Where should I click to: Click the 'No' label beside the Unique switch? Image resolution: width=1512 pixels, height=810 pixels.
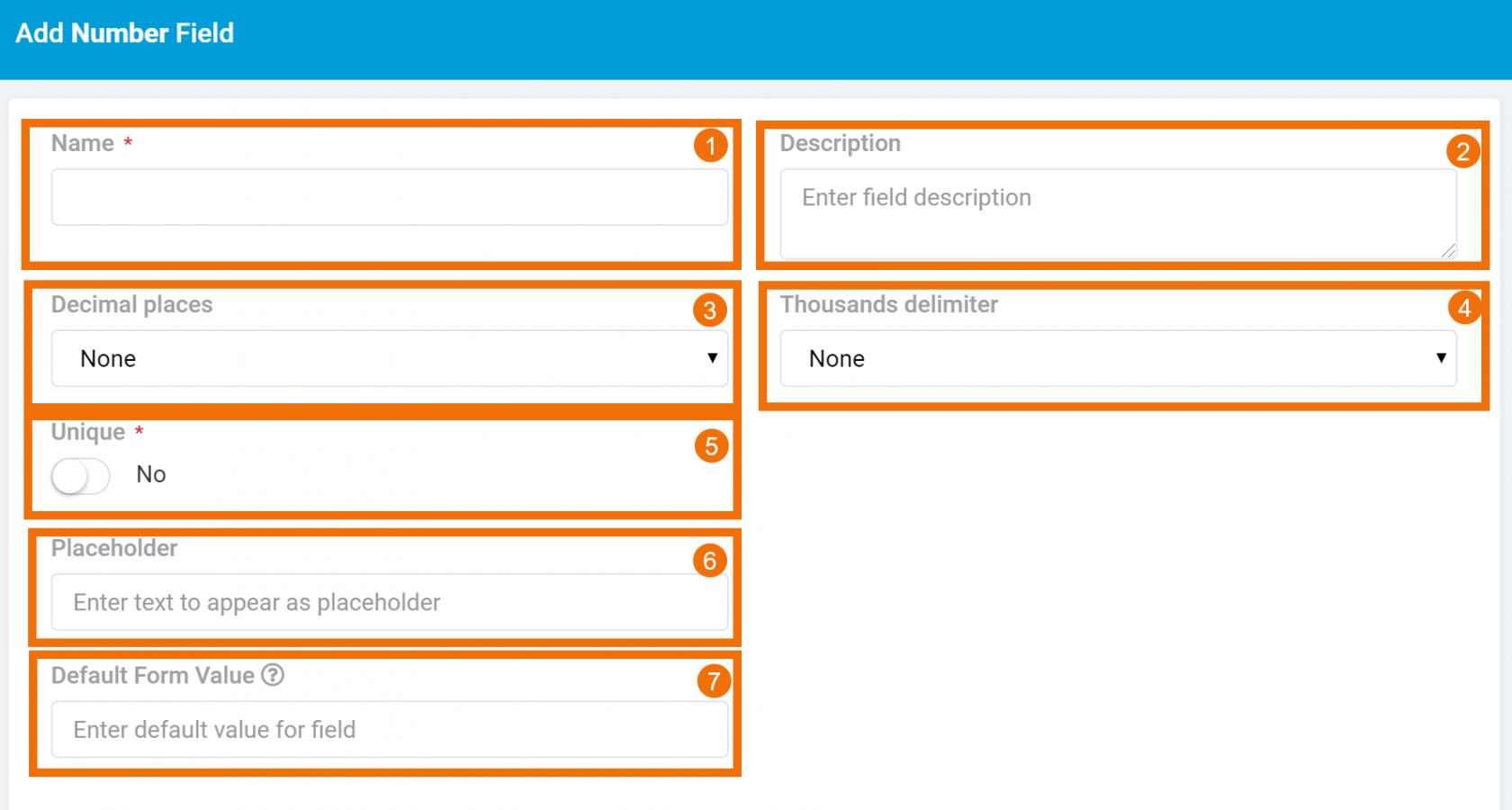pyautogui.click(x=151, y=475)
